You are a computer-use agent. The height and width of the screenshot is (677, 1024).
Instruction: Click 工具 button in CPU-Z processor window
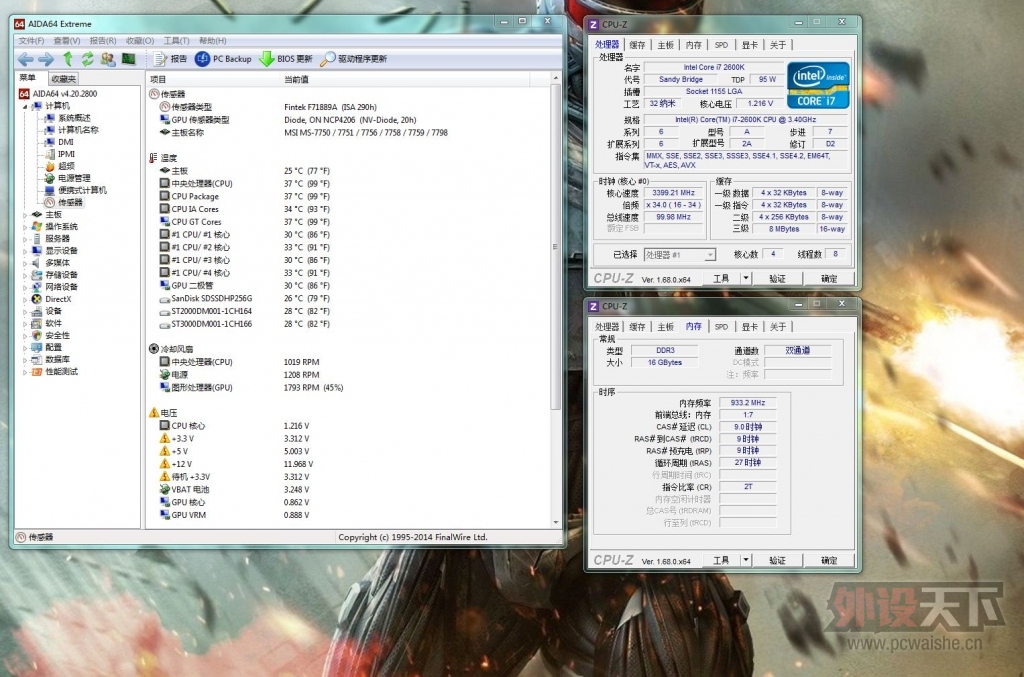click(x=721, y=278)
